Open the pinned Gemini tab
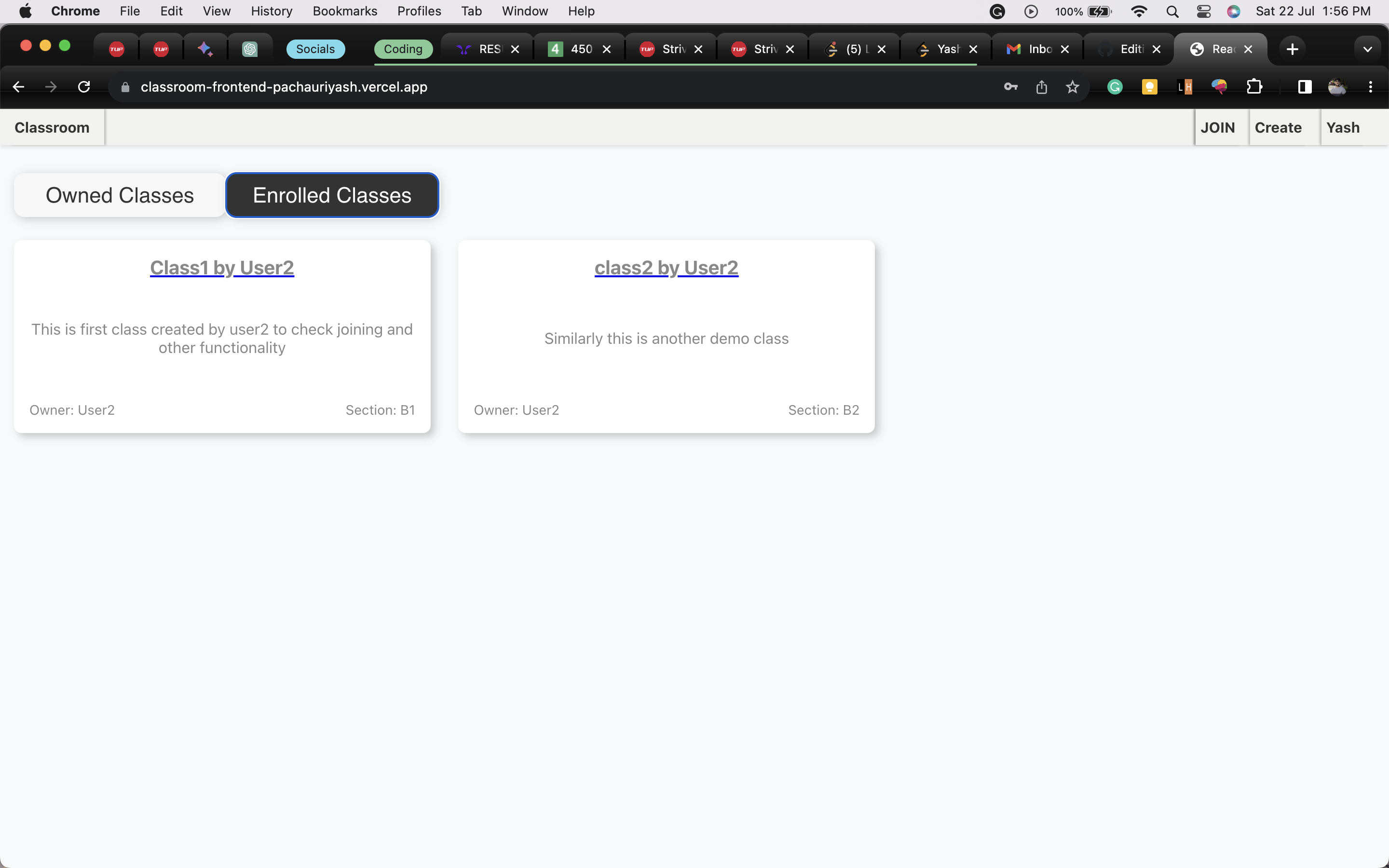Image resolution: width=1389 pixels, height=868 pixels. tap(205, 48)
